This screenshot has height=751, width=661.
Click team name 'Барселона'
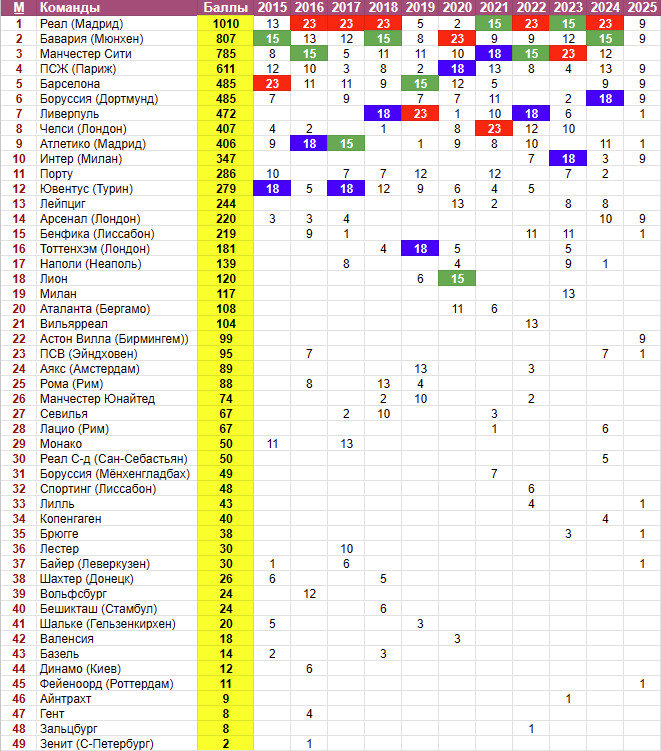[70, 84]
